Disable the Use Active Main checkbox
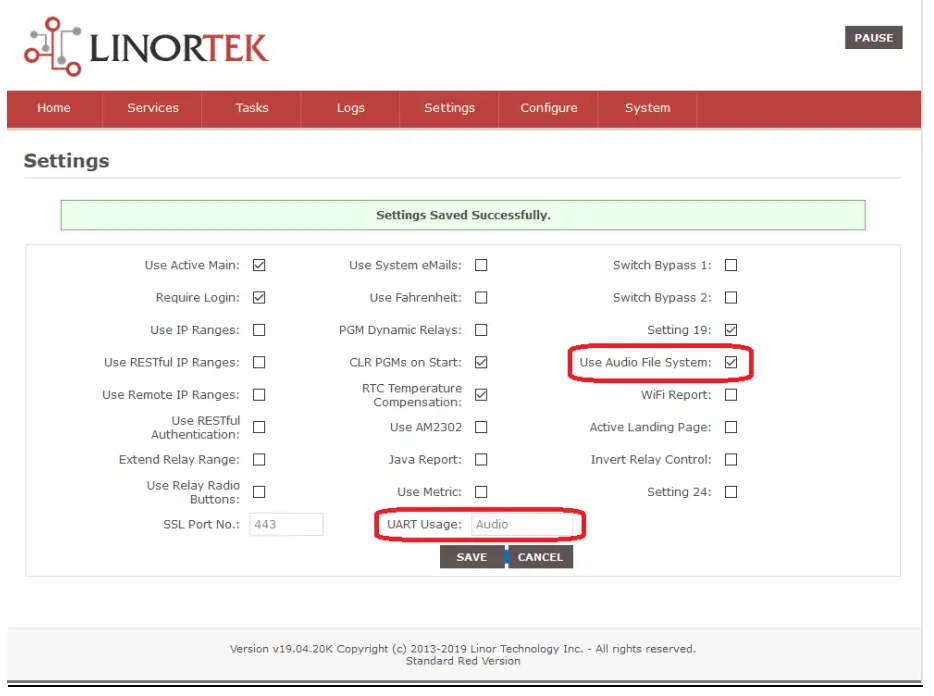Screen dimensions: 934x696 coord(258,265)
